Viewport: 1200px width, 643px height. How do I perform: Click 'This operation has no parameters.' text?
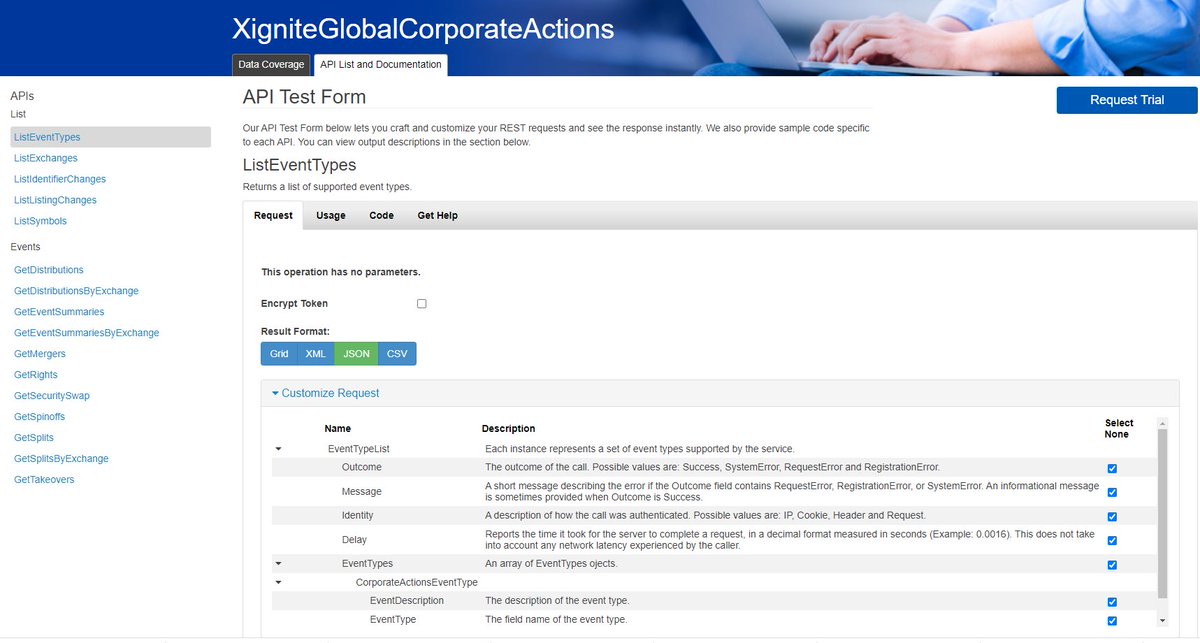click(340, 272)
